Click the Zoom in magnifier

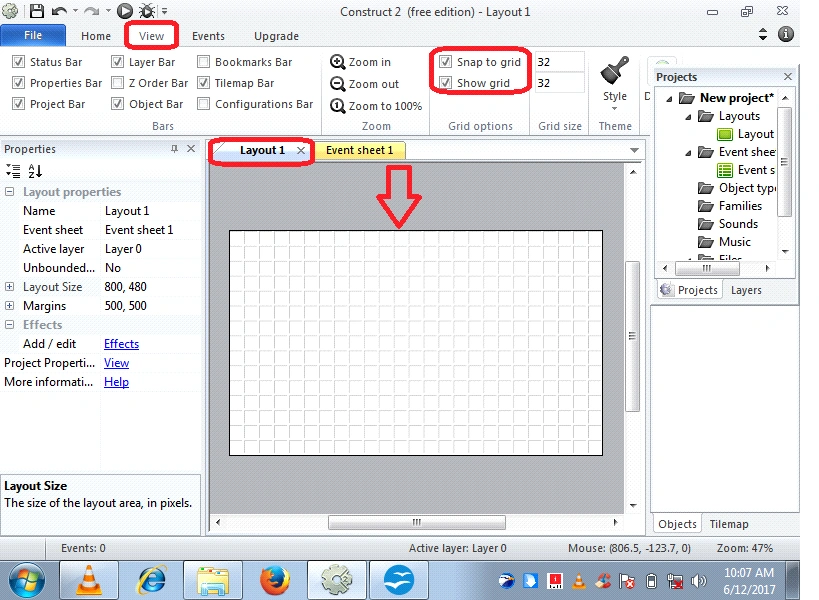(337, 62)
